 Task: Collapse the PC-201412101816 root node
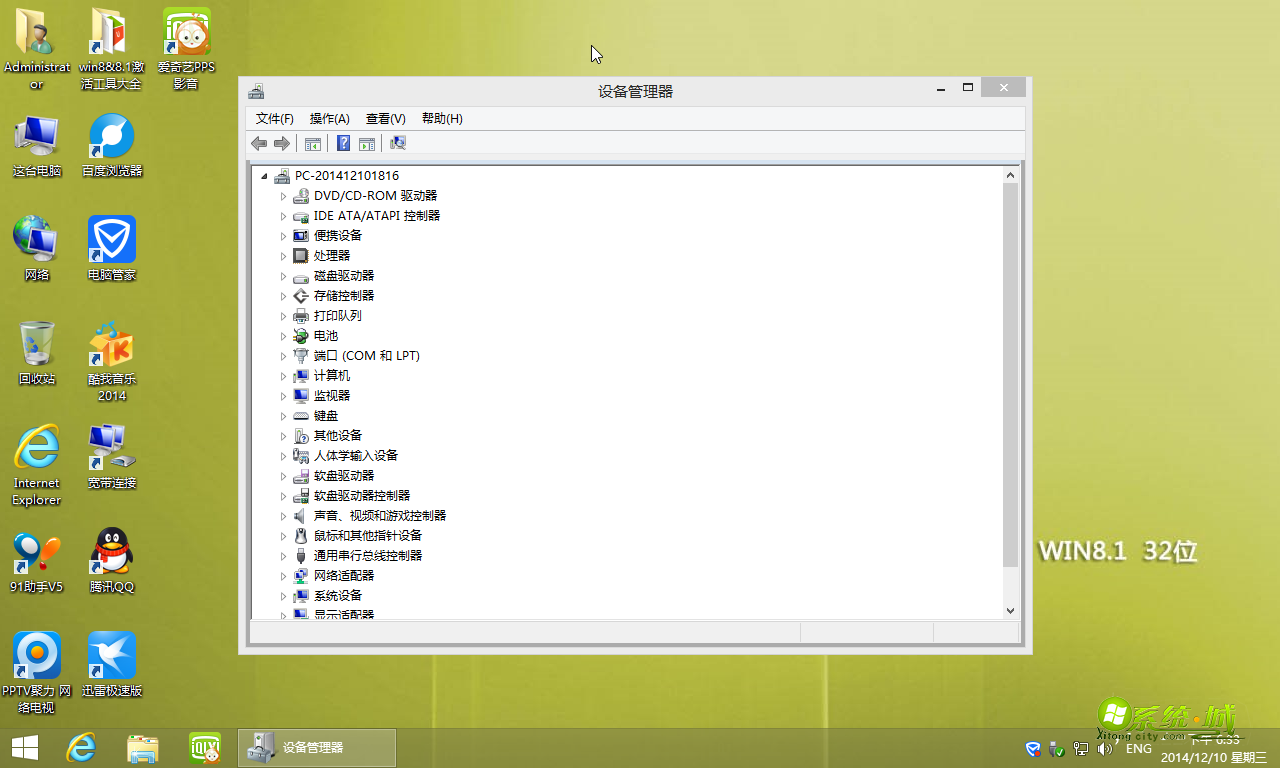click(266, 175)
